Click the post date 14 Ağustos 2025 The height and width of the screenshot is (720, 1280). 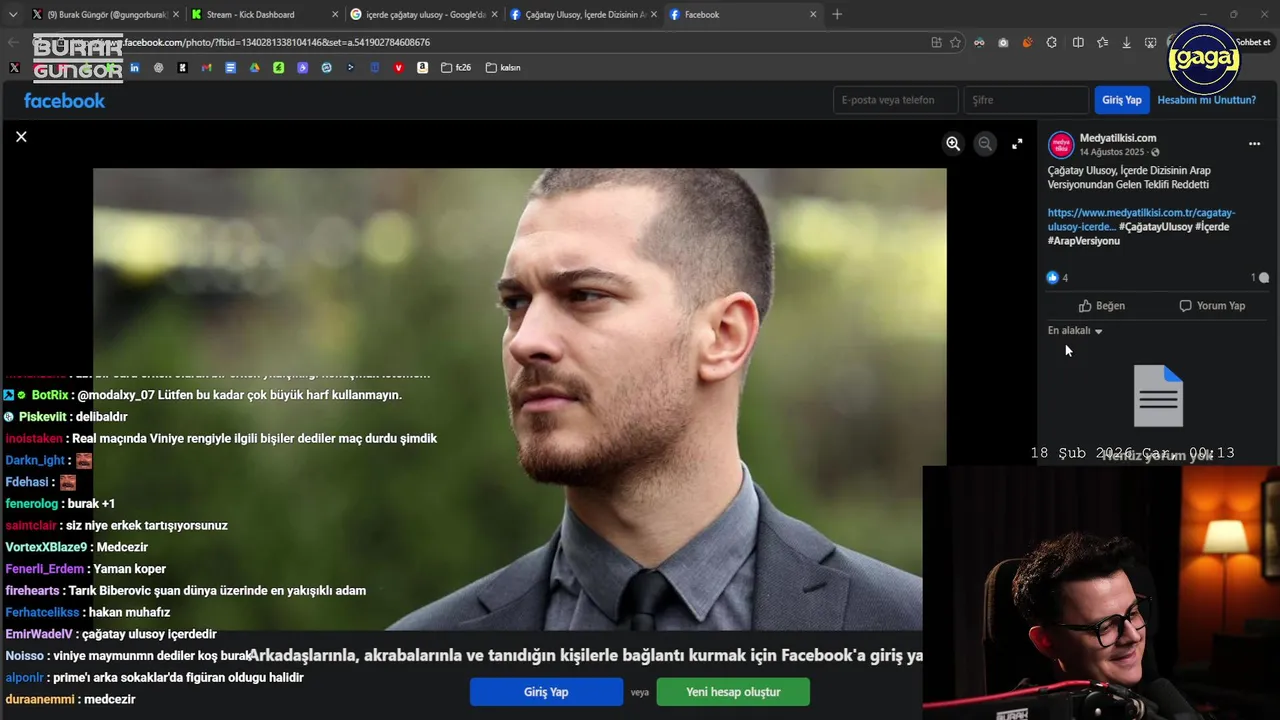pyautogui.click(x=1111, y=152)
